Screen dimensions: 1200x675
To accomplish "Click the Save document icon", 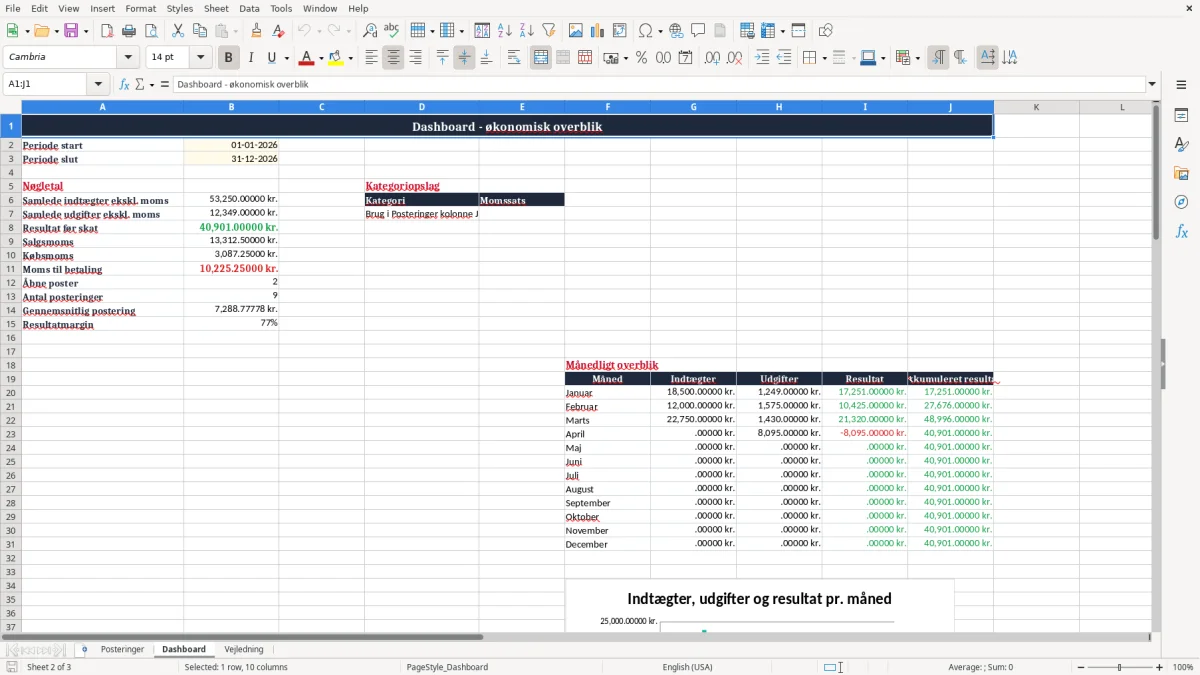I will click(x=71, y=31).
